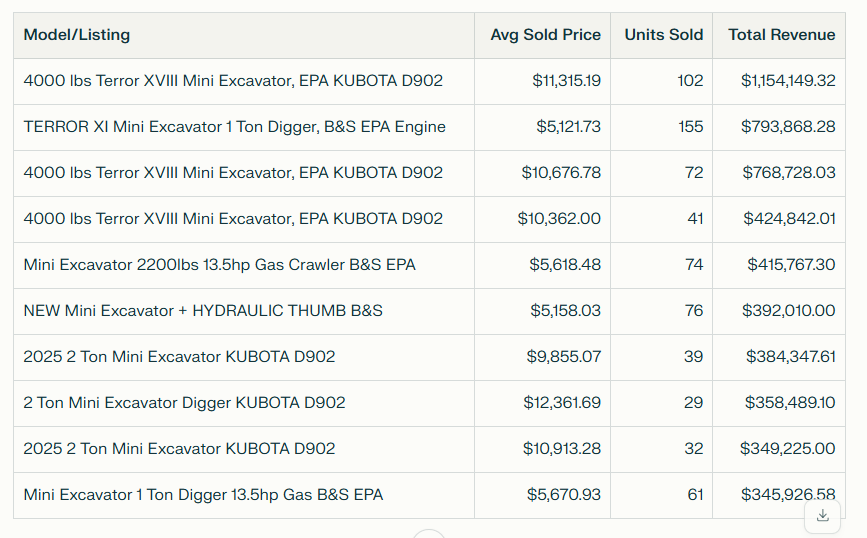Select the Mini Excavator 2200lbs Gas Crawler listing
This screenshot has height=538, width=867.
point(219,265)
